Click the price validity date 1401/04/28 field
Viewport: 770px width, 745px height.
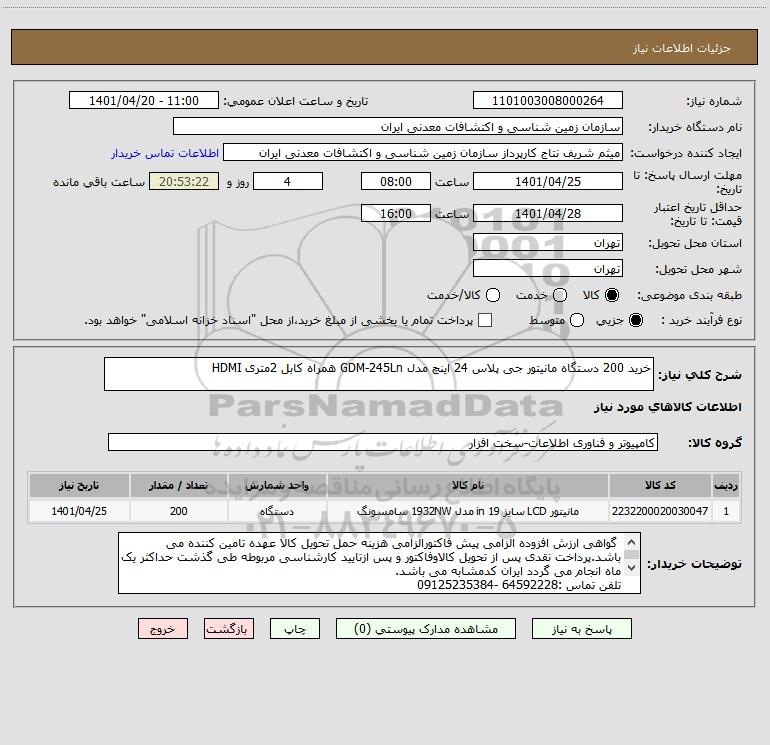(x=548, y=213)
